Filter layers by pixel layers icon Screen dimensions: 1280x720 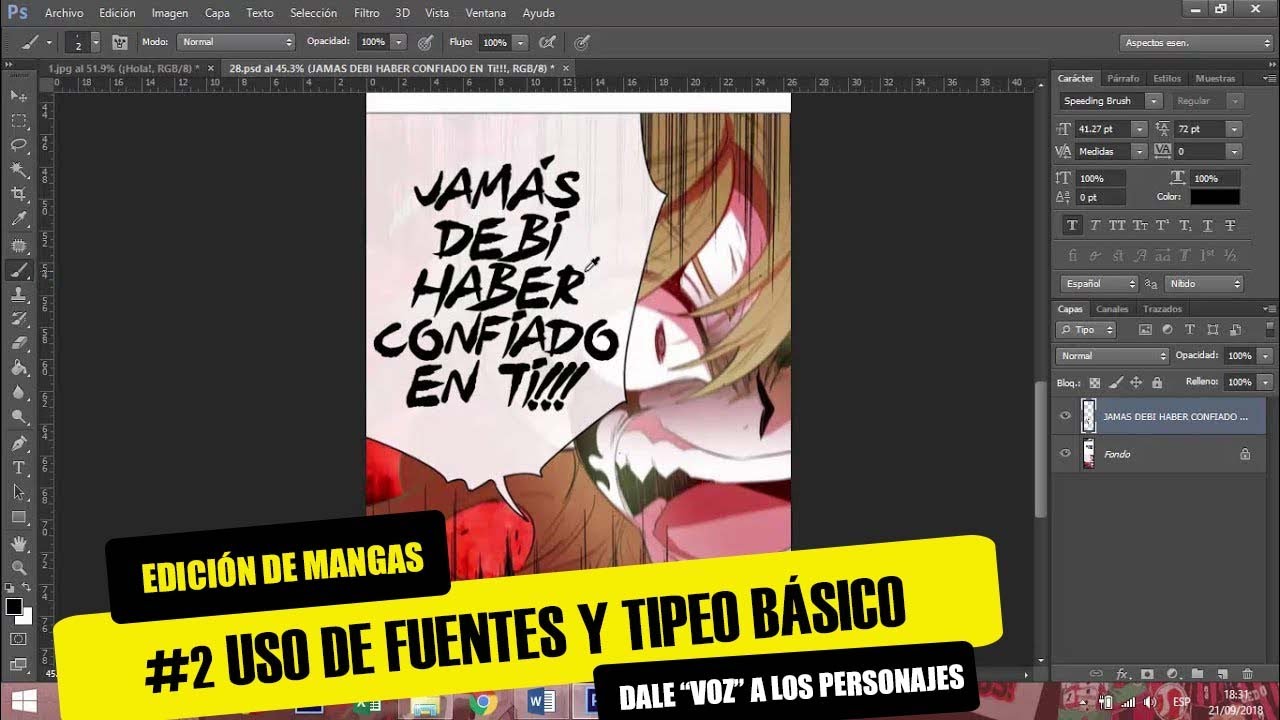[x=1145, y=329]
